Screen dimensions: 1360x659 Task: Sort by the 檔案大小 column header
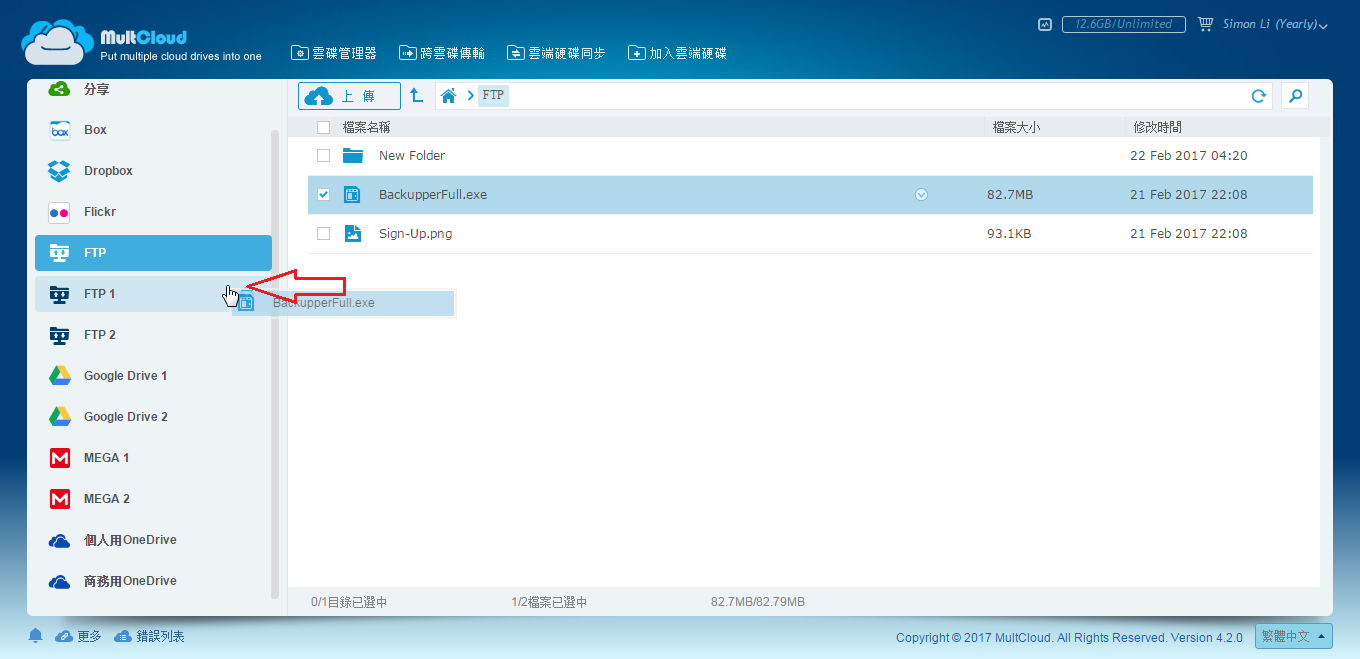click(x=1016, y=127)
